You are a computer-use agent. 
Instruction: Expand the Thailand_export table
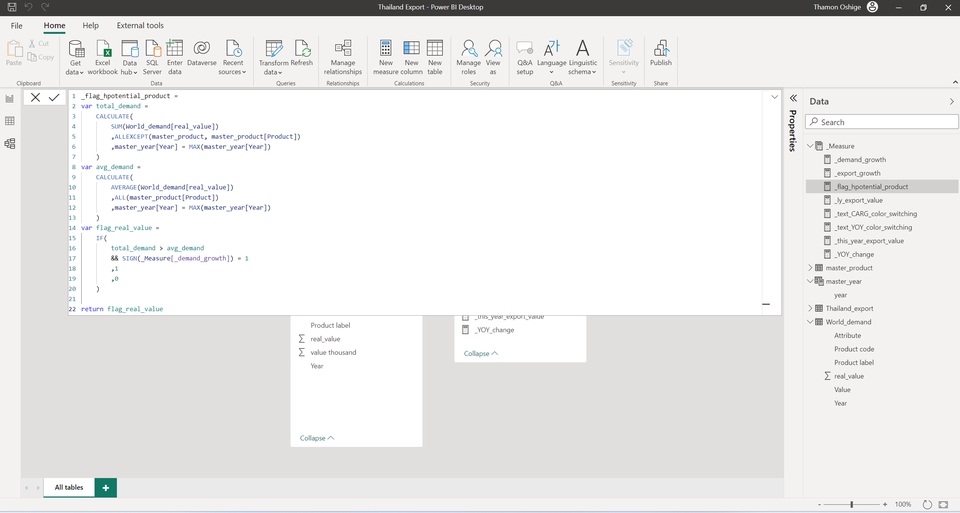[x=810, y=308]
